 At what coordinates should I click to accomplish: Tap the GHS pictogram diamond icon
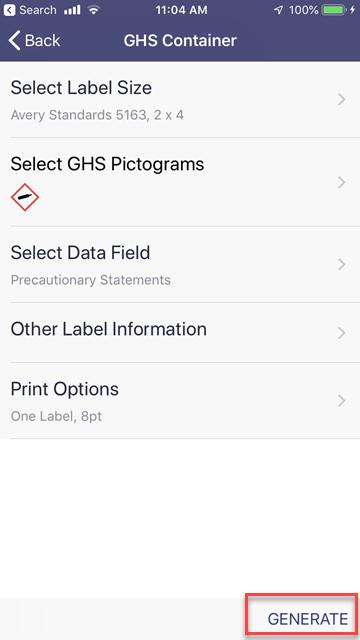25,197
